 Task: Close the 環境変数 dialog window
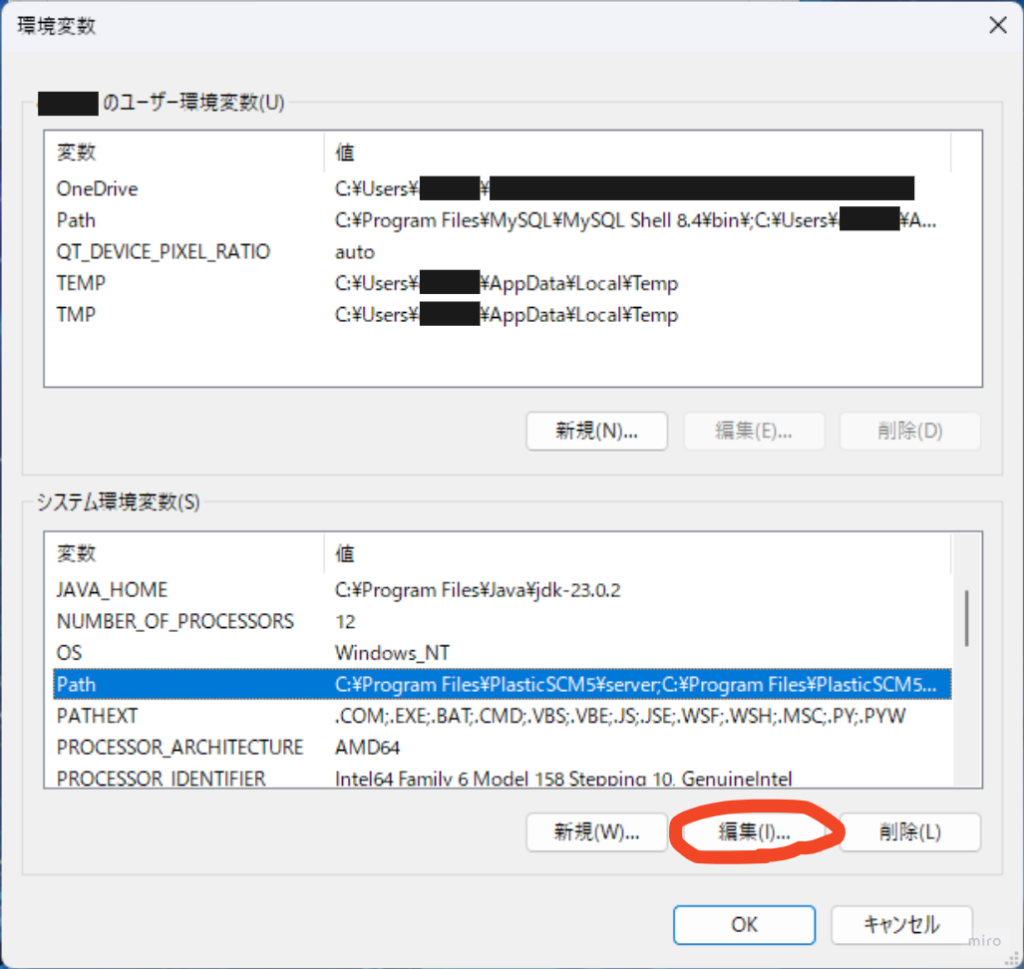[x=997, y=26]
